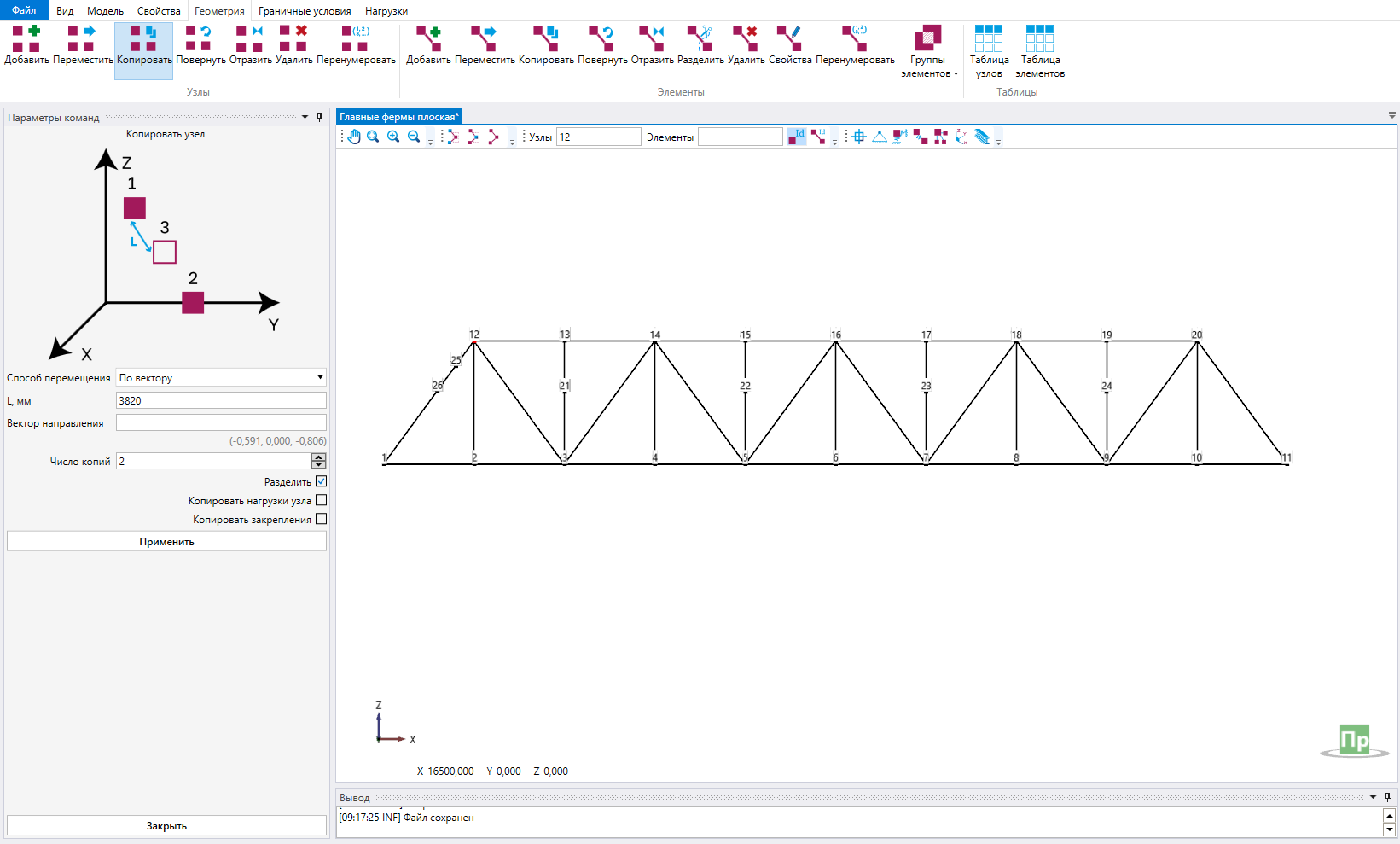
Task: Select the main truss document tab
Action: pyautogui.click(x=399, y=117)
